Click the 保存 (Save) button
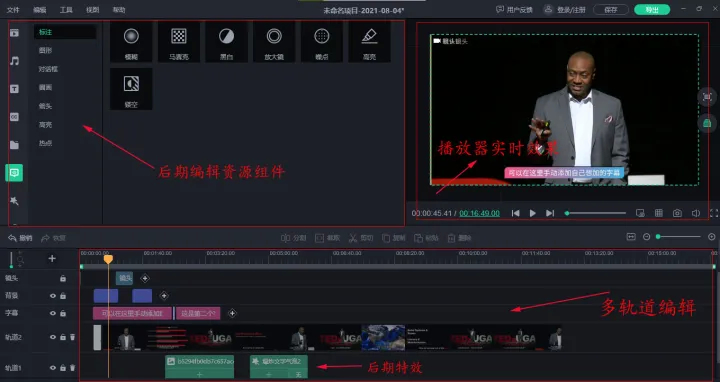 pos(611,9)
